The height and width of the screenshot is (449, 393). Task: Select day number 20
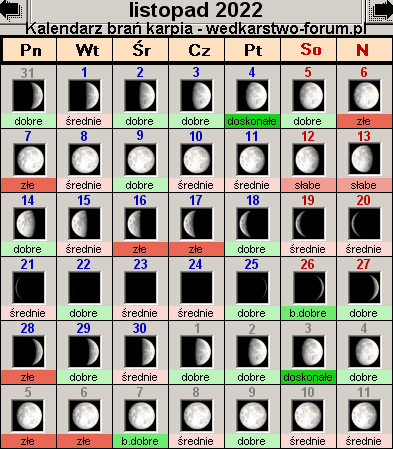pos(364,200)
